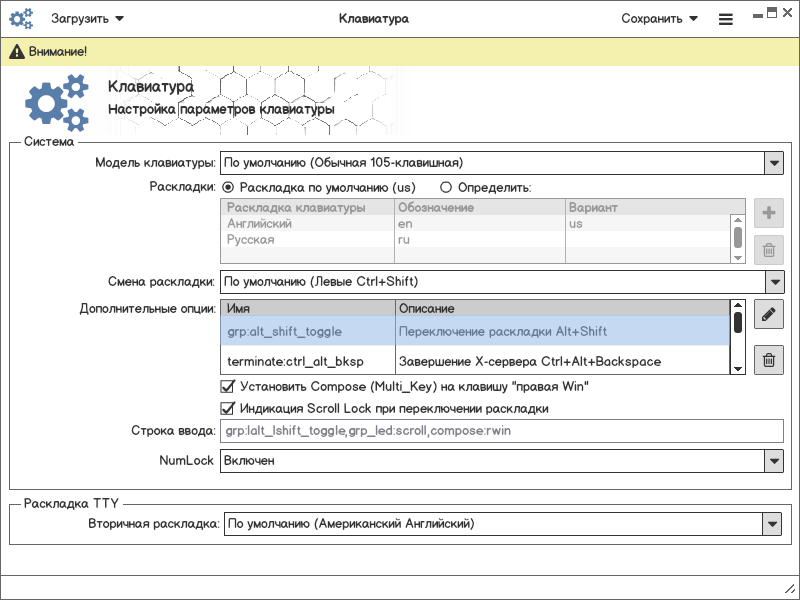Click the warning triangle icon
Image resolution: width=800 pixels, height=600 pixels.
click(17, 51)
